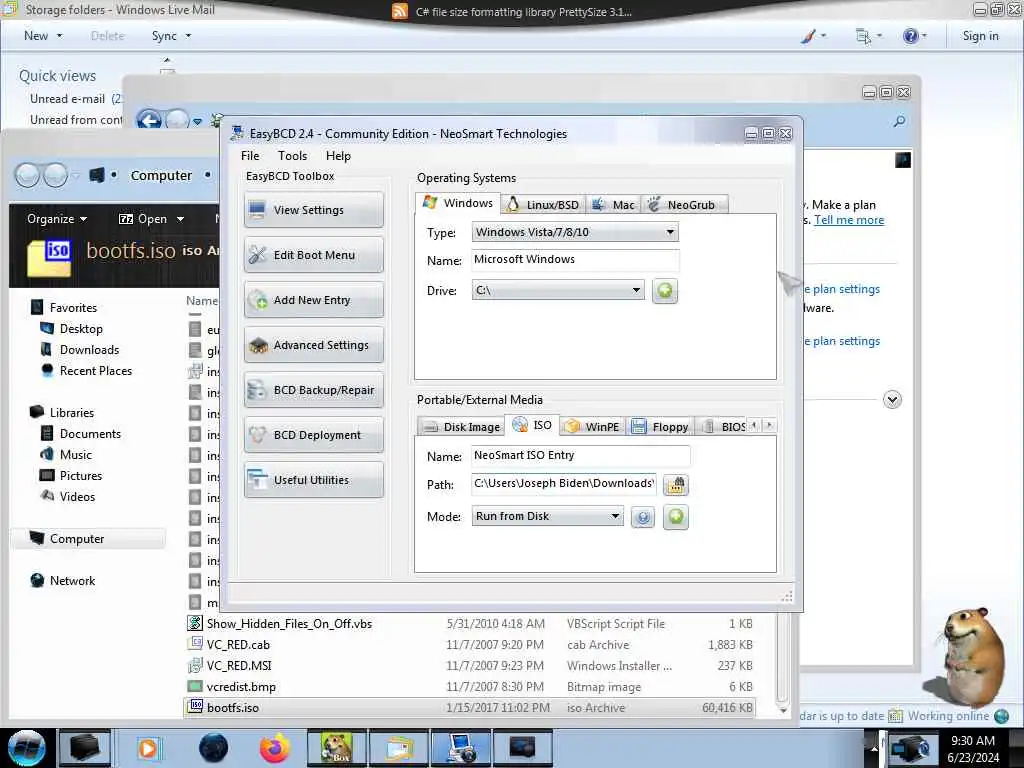Image resolution: width=1024 pixels, height=768 pixels.
Task: Open the Organize dropdown in Explorer
Action: pos(57,219)
